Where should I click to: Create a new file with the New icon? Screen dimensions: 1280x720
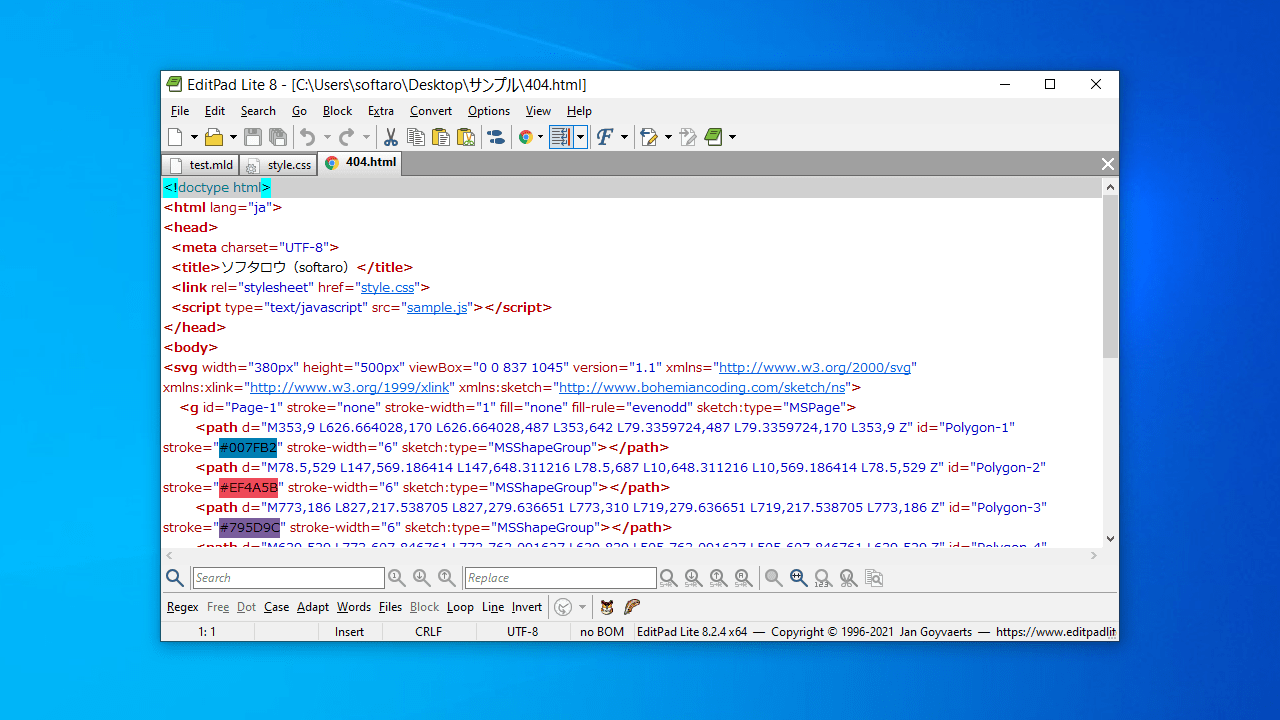tap(175, 137)
